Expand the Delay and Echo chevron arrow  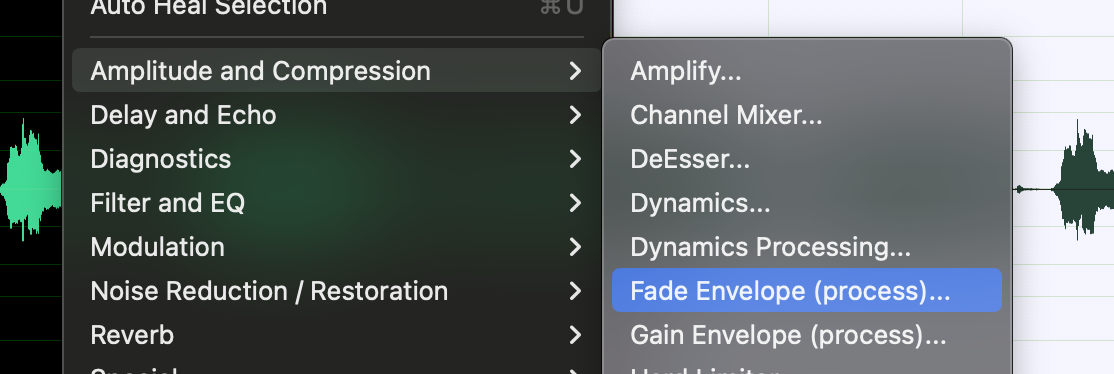pyautogui.click(x=575, y=115)
